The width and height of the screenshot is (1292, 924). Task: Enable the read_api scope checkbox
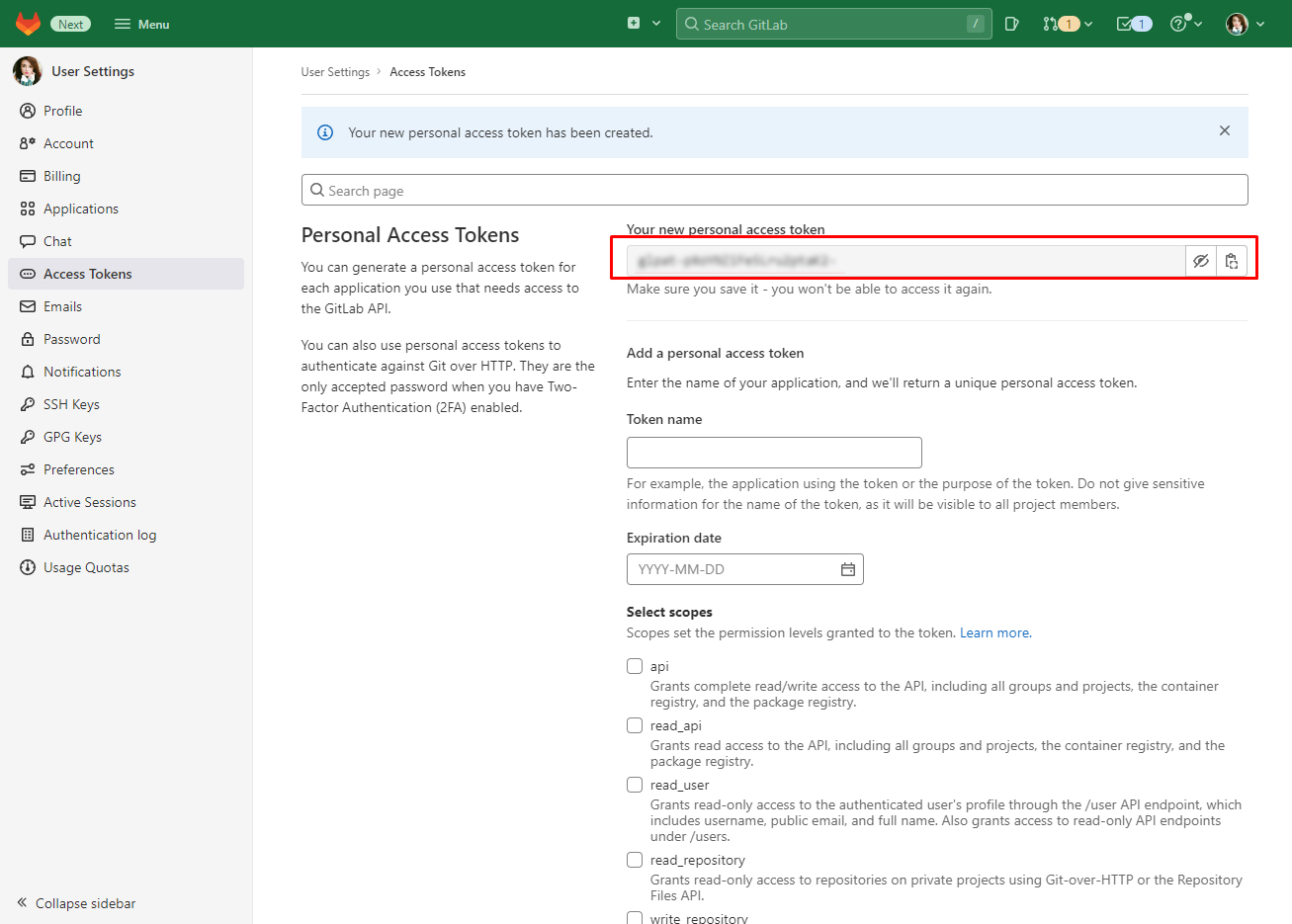coord(635,725)
